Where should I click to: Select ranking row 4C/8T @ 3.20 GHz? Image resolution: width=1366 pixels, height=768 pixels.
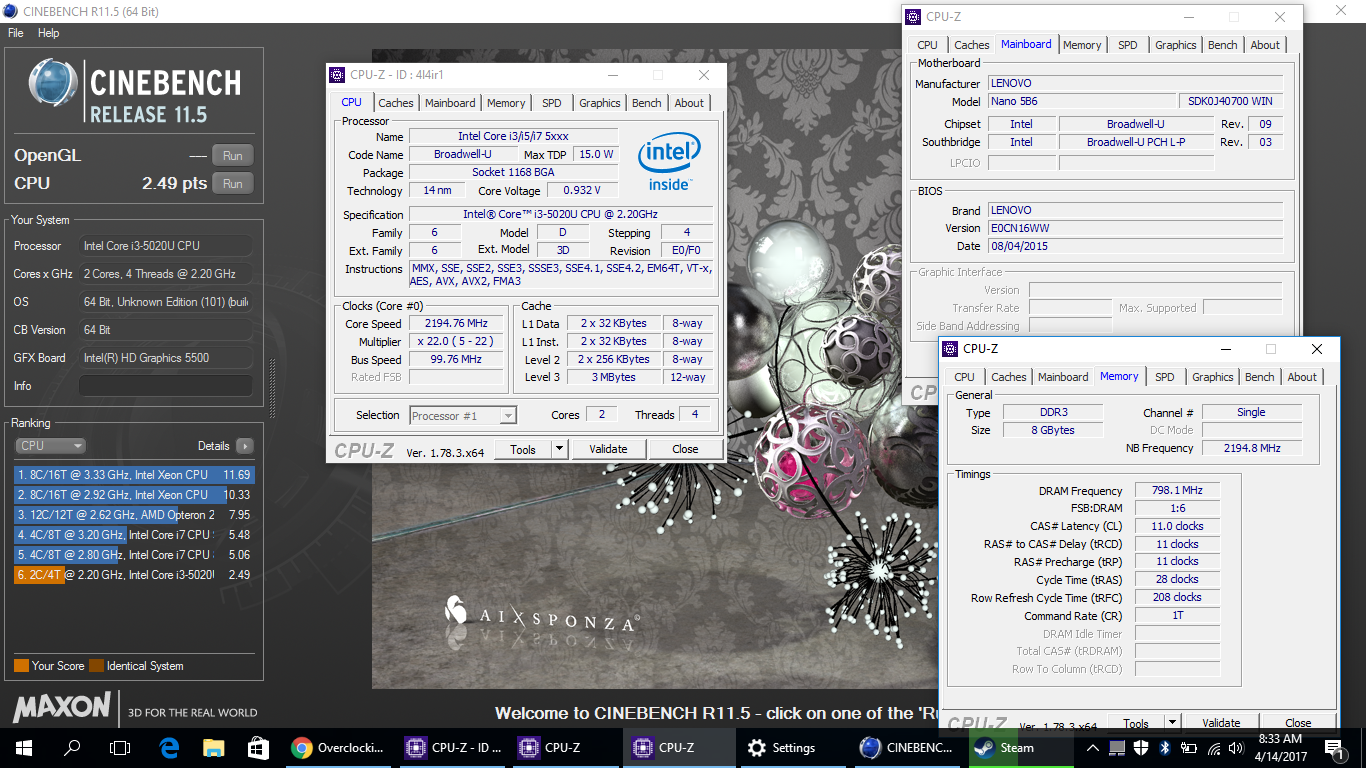click(x=134, y=535)
